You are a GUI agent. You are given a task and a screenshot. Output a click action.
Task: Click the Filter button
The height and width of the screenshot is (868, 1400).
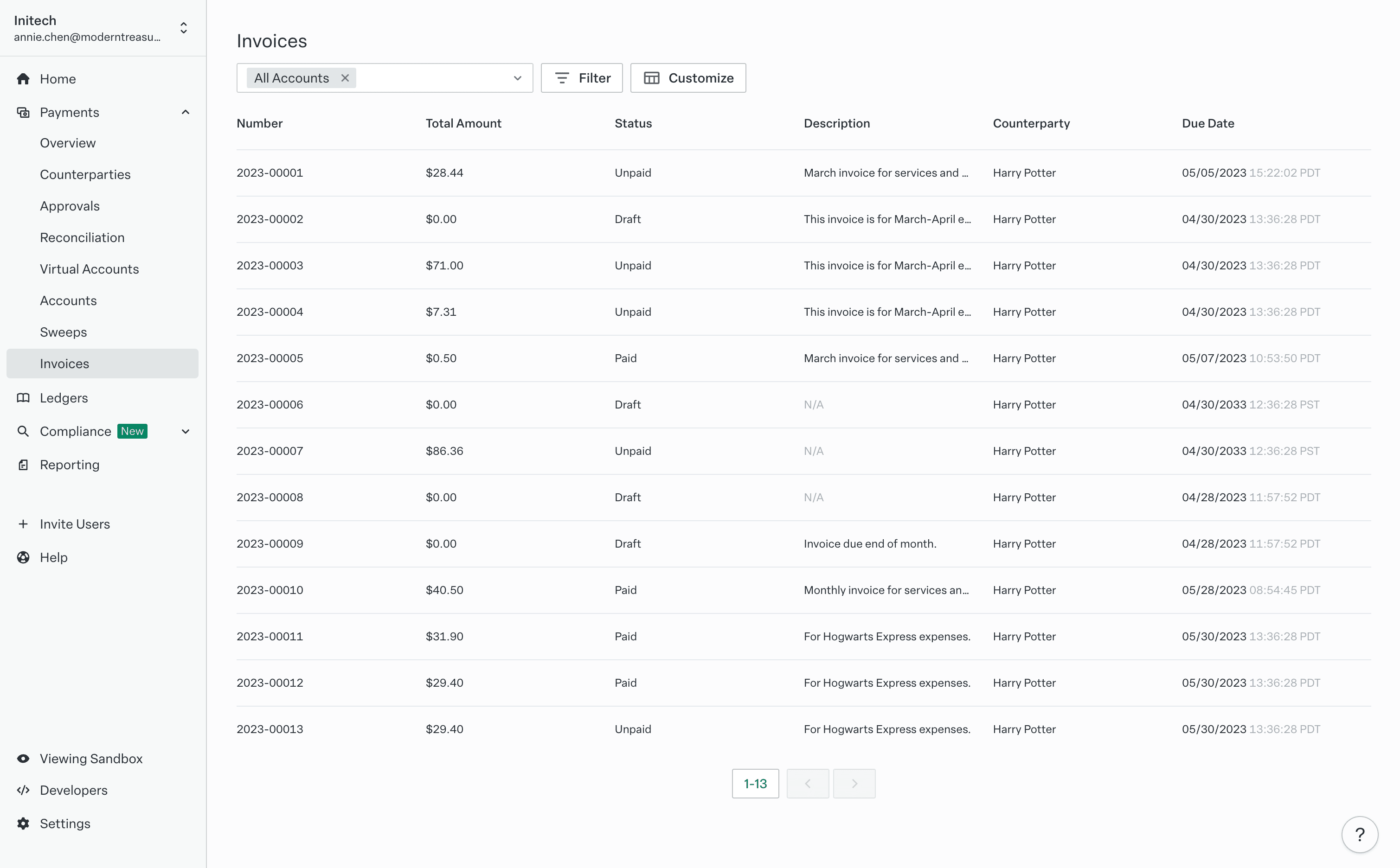581,78
